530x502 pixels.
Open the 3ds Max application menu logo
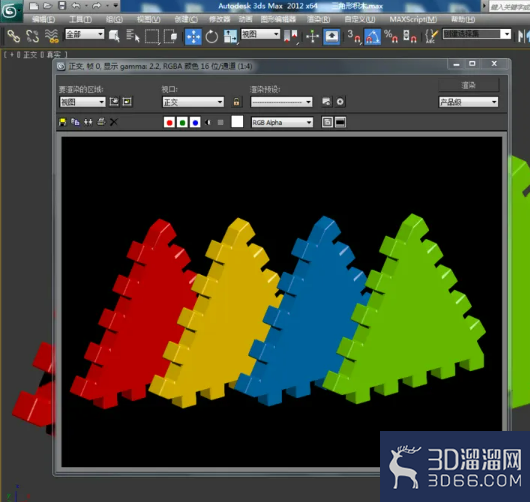10,11
